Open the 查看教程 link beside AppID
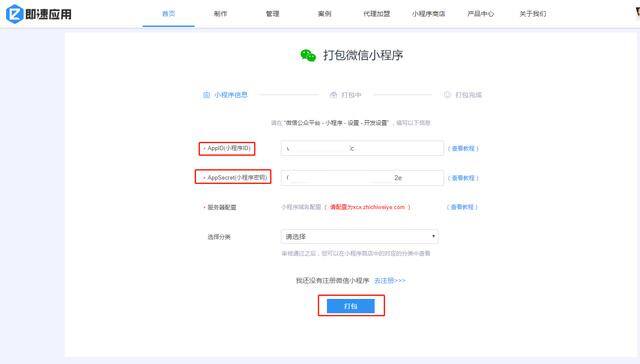The image size is (640, 364). (x=463, y=149)
